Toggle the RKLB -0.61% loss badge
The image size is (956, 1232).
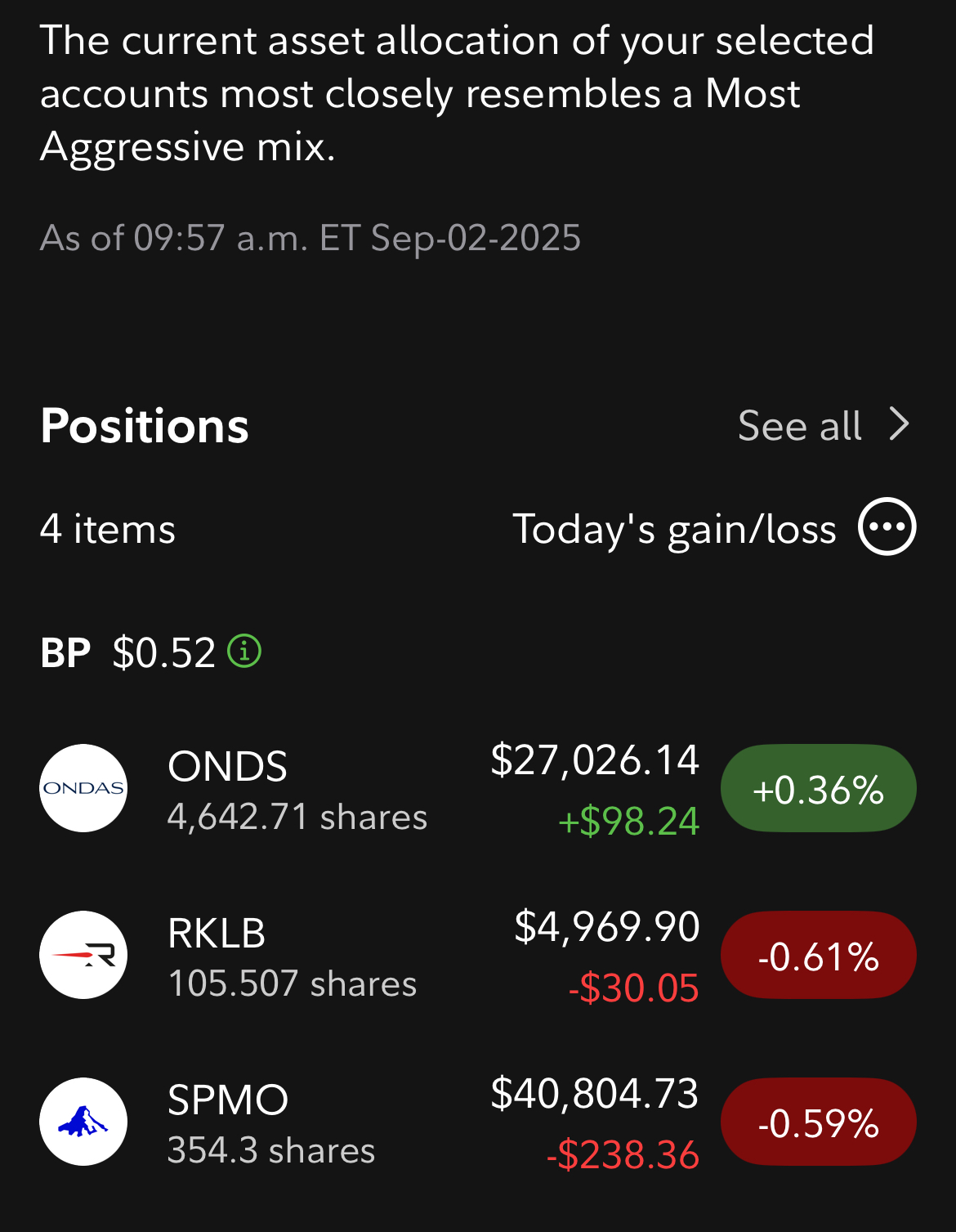pyautogui.click(x=819, y=955)
